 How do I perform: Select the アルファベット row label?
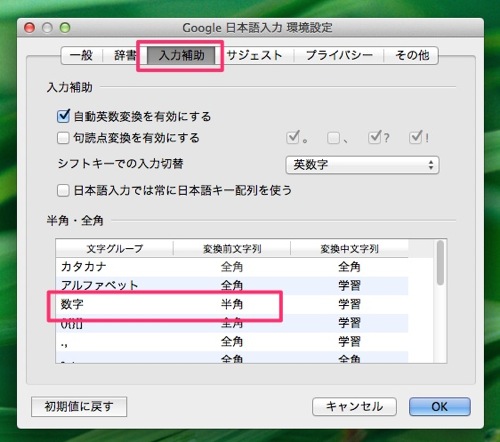[x=99, y=285]
